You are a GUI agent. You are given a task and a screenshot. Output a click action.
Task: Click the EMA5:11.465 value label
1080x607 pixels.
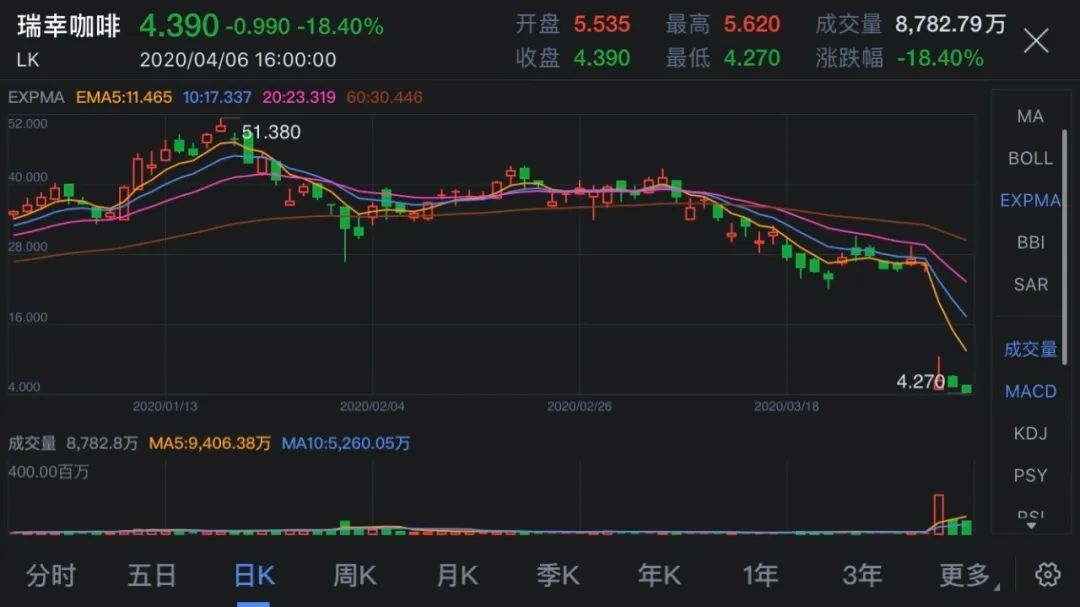tap(124, 97)
